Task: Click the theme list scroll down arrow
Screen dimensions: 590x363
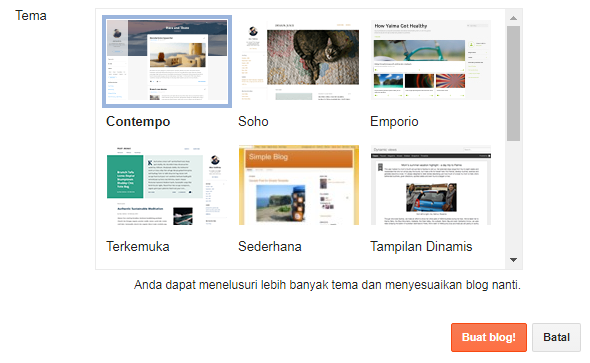Action: (x=513, y=260)
